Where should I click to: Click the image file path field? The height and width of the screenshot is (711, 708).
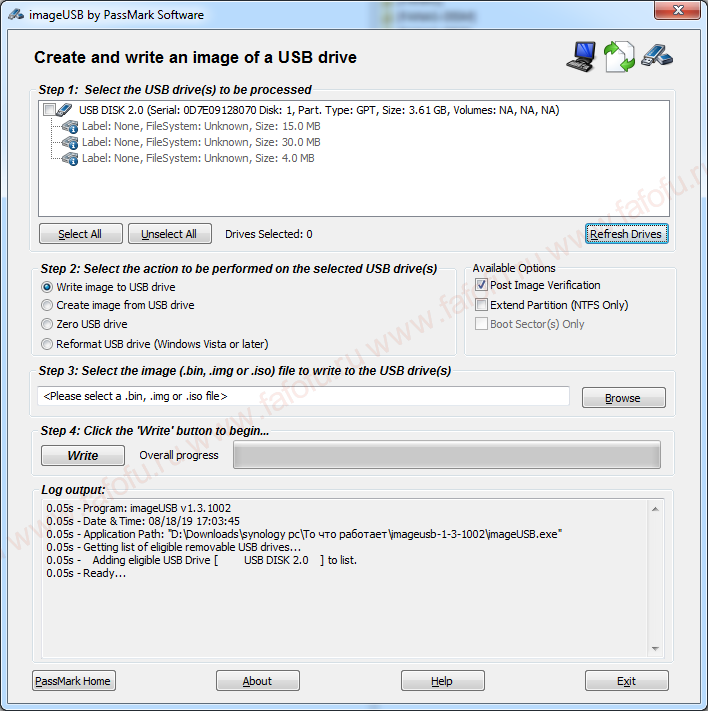pos(303,396)
